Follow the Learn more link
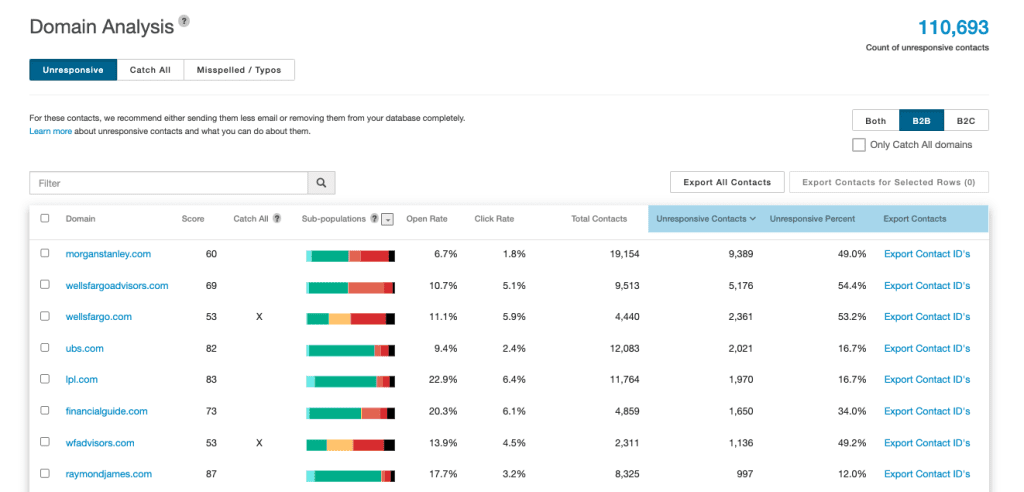 50,131
